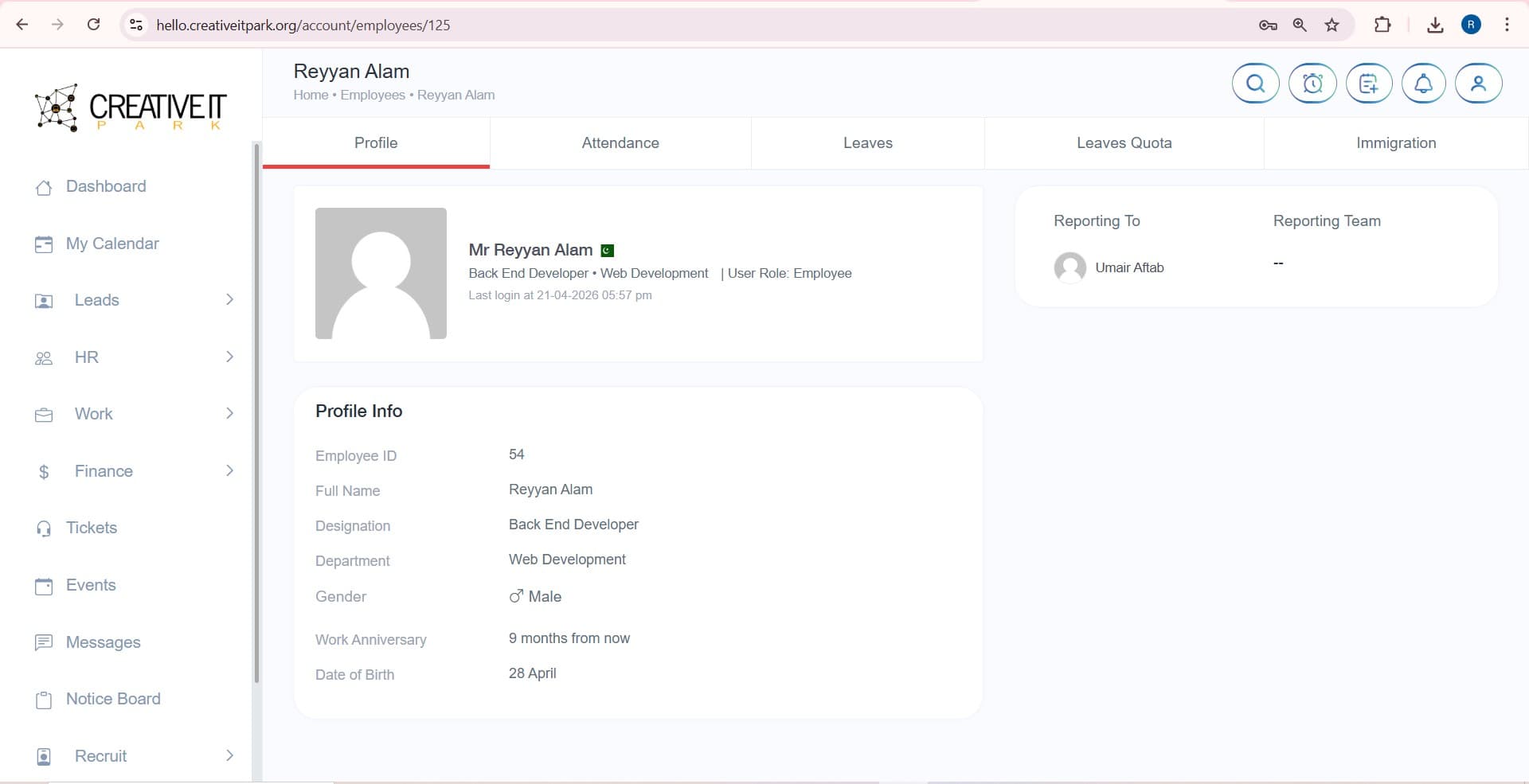Go to Employees breadcrumb link
This screenshot has height=784, width=1529.
(372, 95)
